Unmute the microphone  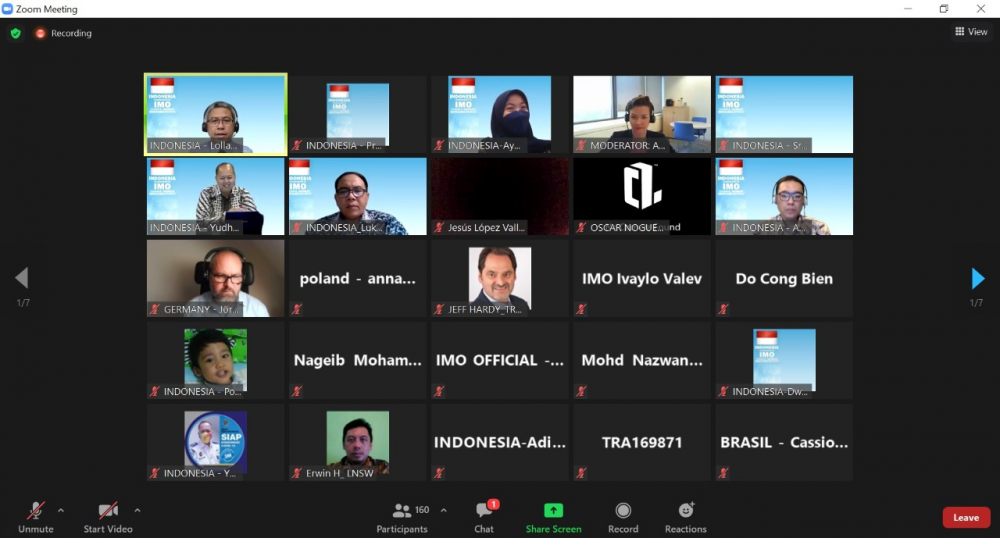(x=36, y=518)
